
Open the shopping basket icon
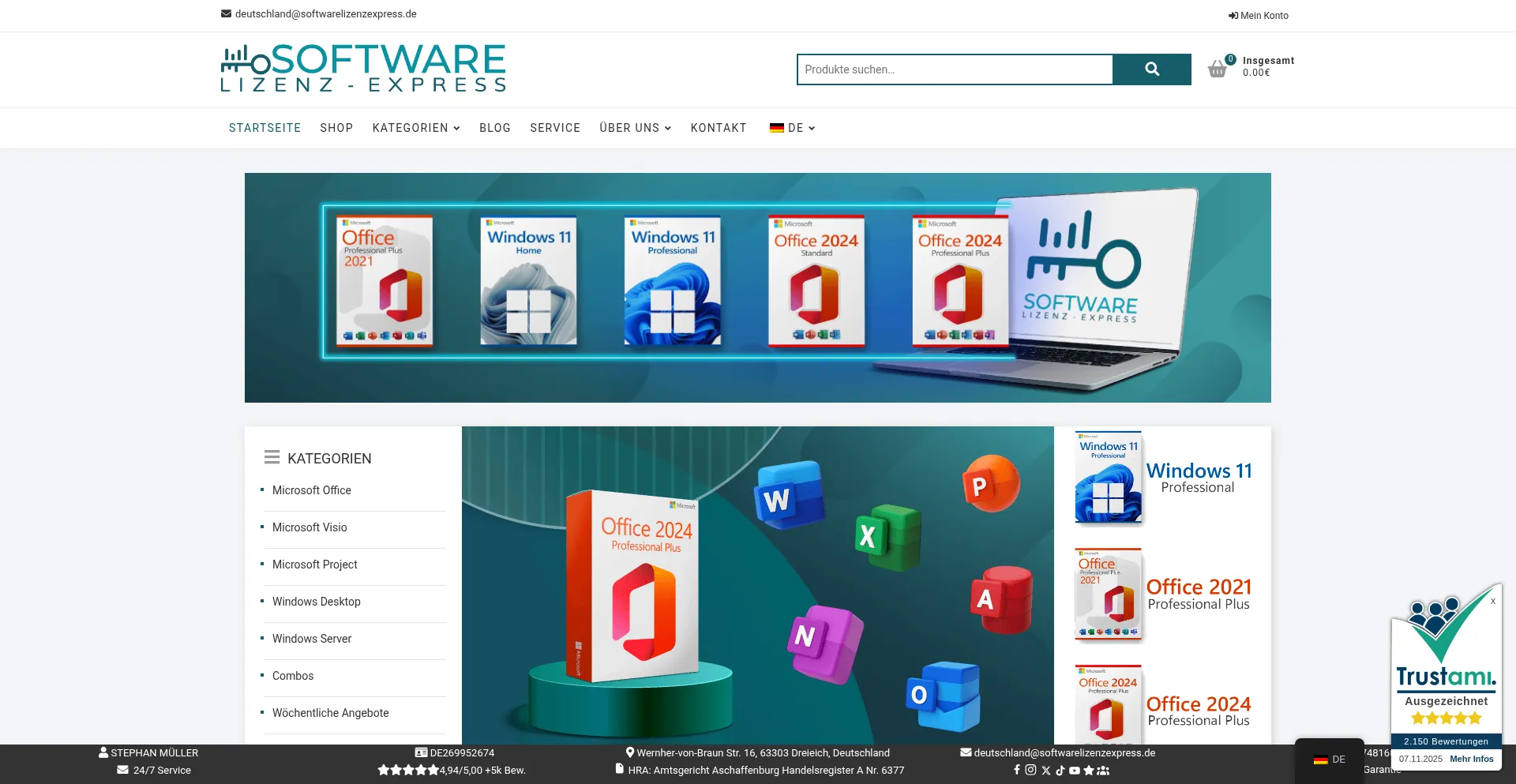click(x=1218, y=69)
